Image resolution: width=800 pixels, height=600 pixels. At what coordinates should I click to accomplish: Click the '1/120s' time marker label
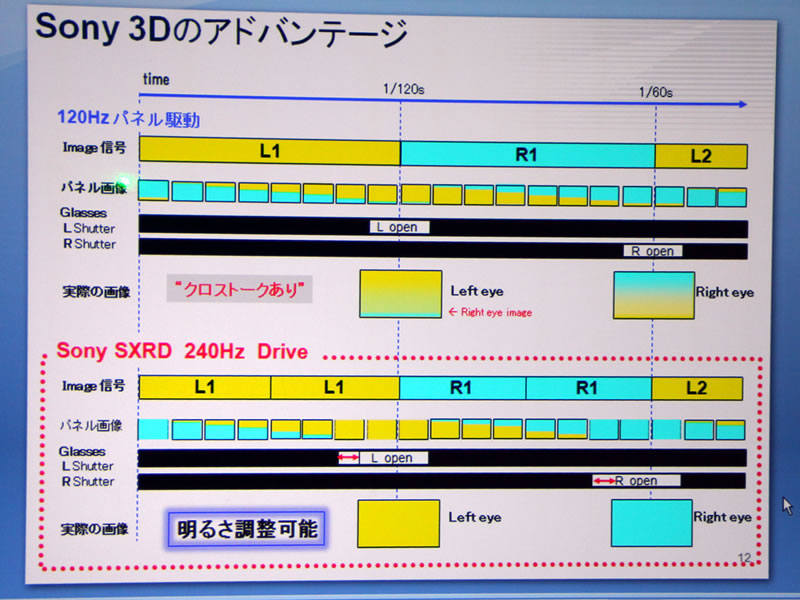point(404,89)
